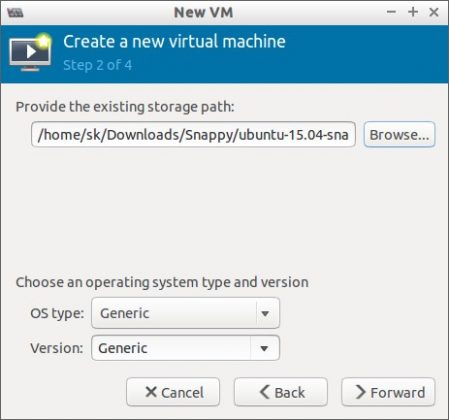Click the X icon on Cancel button

click(x=151, y=392)
